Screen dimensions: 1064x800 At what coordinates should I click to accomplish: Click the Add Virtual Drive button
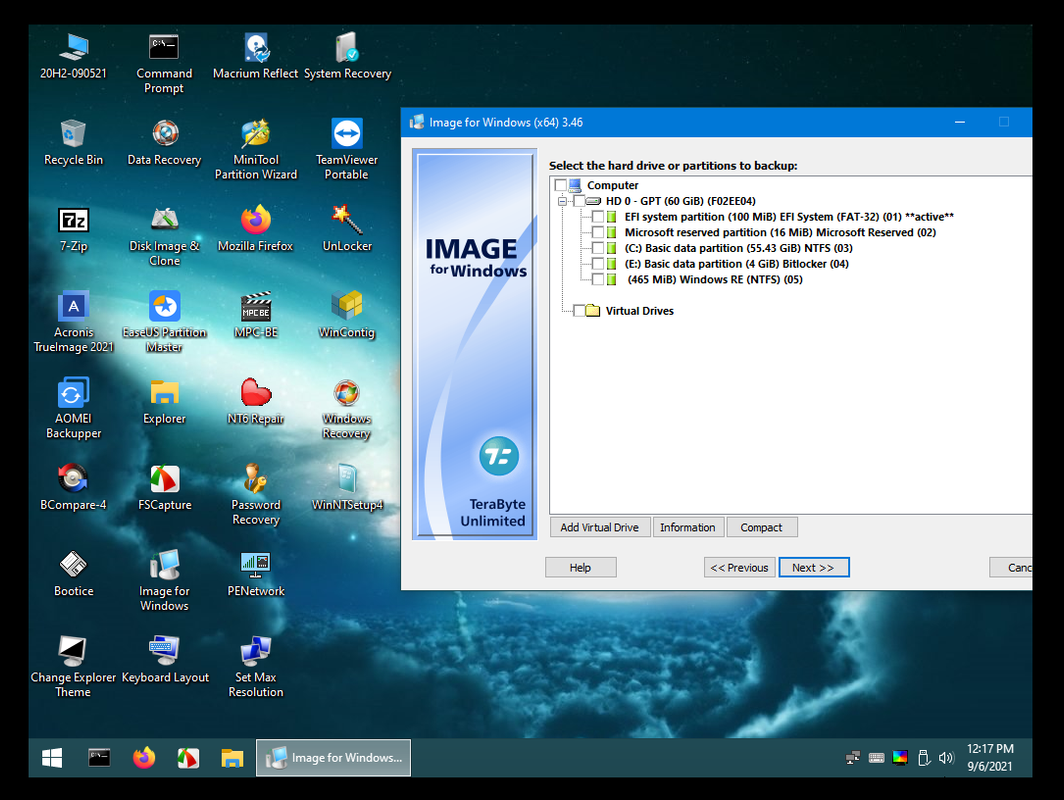point(599,527)
